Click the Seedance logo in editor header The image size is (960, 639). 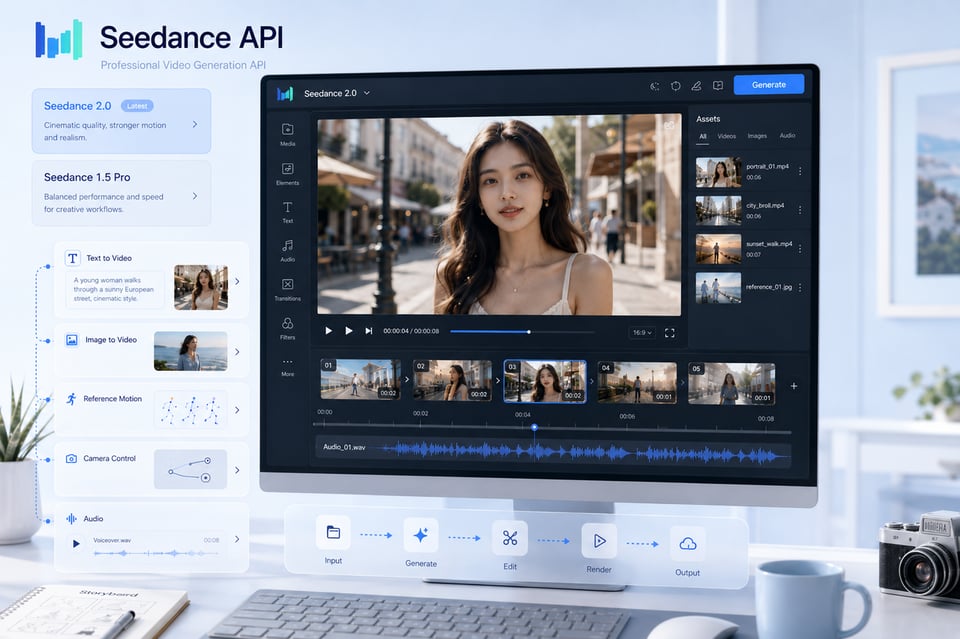coord(285,94)
